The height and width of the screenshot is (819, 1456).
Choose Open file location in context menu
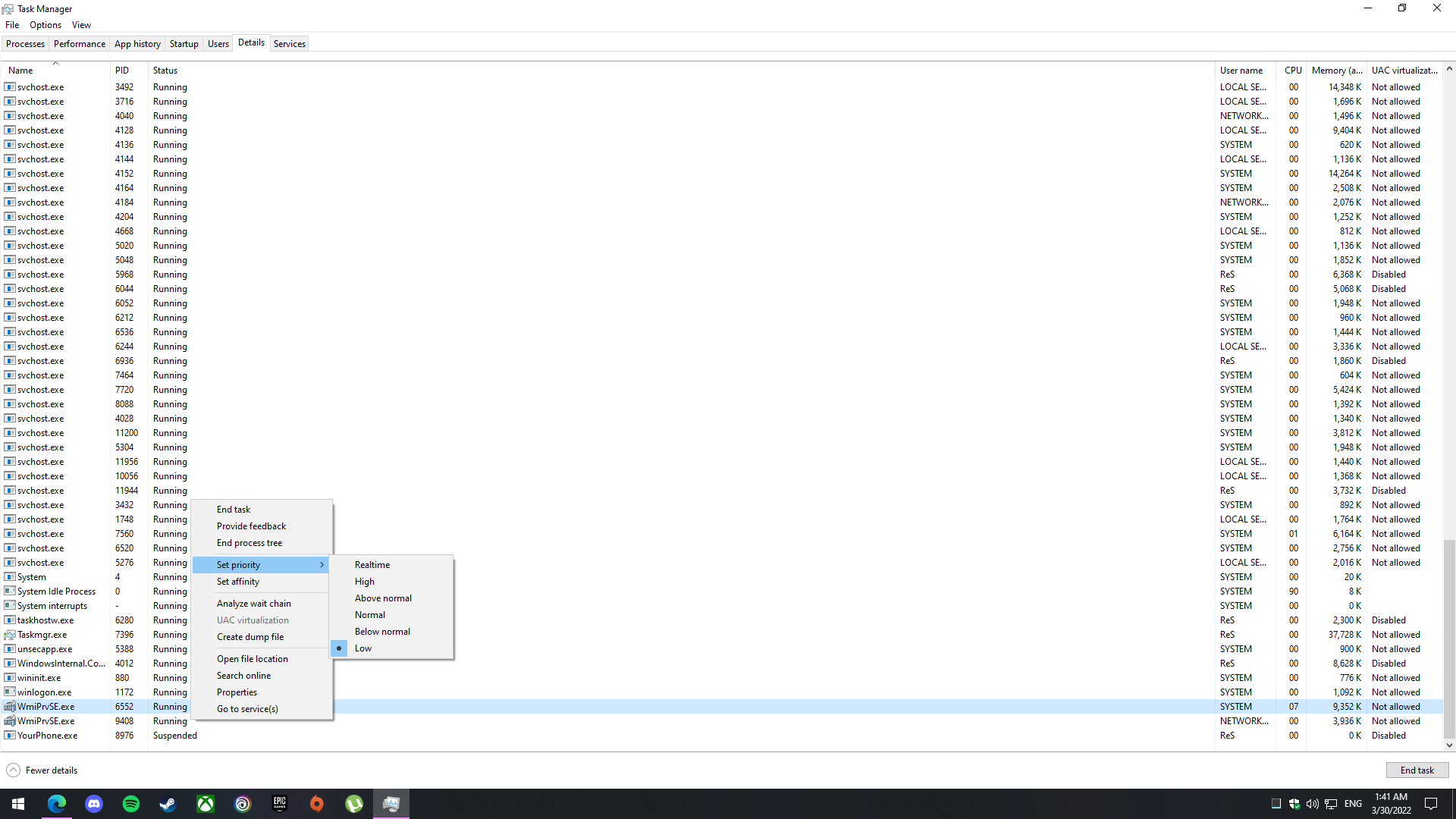coord(252,659)
